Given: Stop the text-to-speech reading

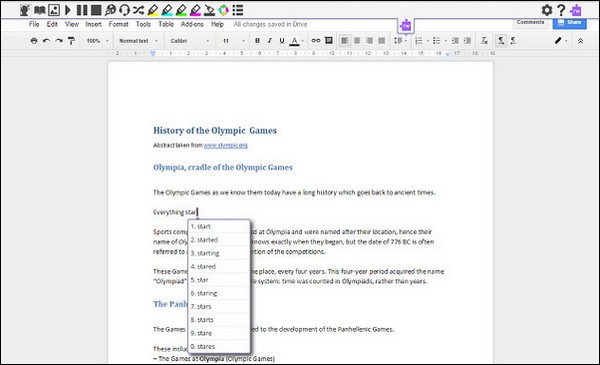Looking at the screenshot, I should [x=96, y=10].
